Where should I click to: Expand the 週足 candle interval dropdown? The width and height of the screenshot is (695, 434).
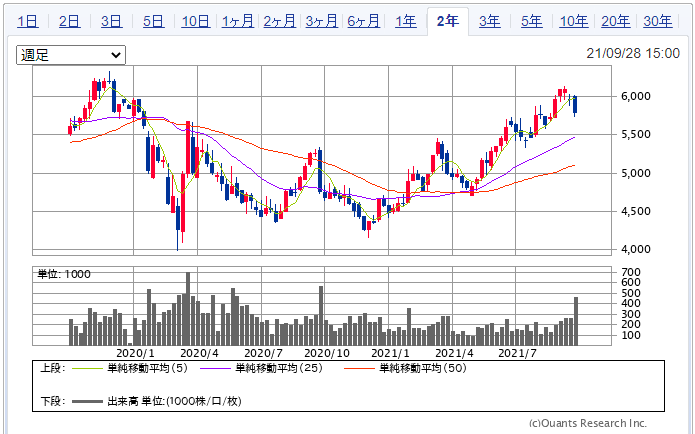[71, 55]
